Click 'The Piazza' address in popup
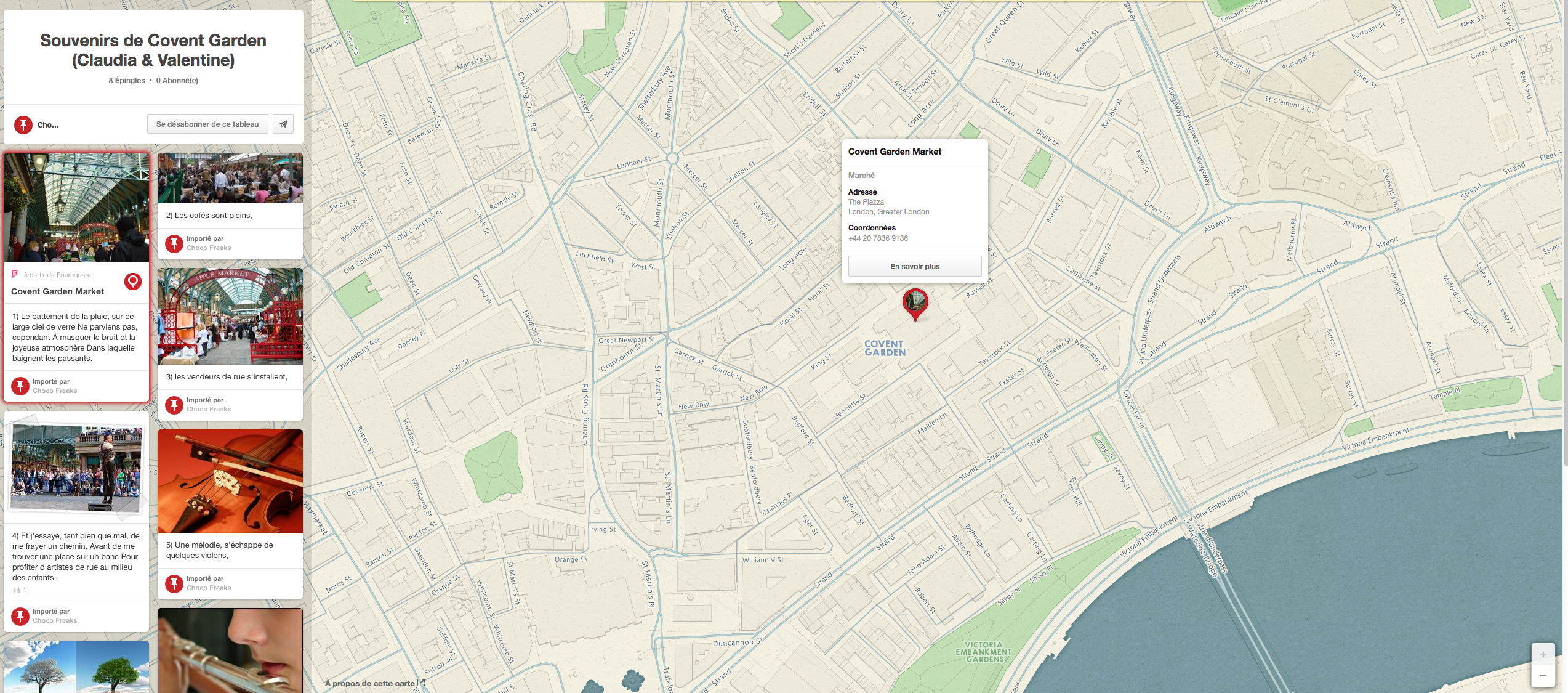This screenshot has width=1568, height=693. click(x=866, y=202)
